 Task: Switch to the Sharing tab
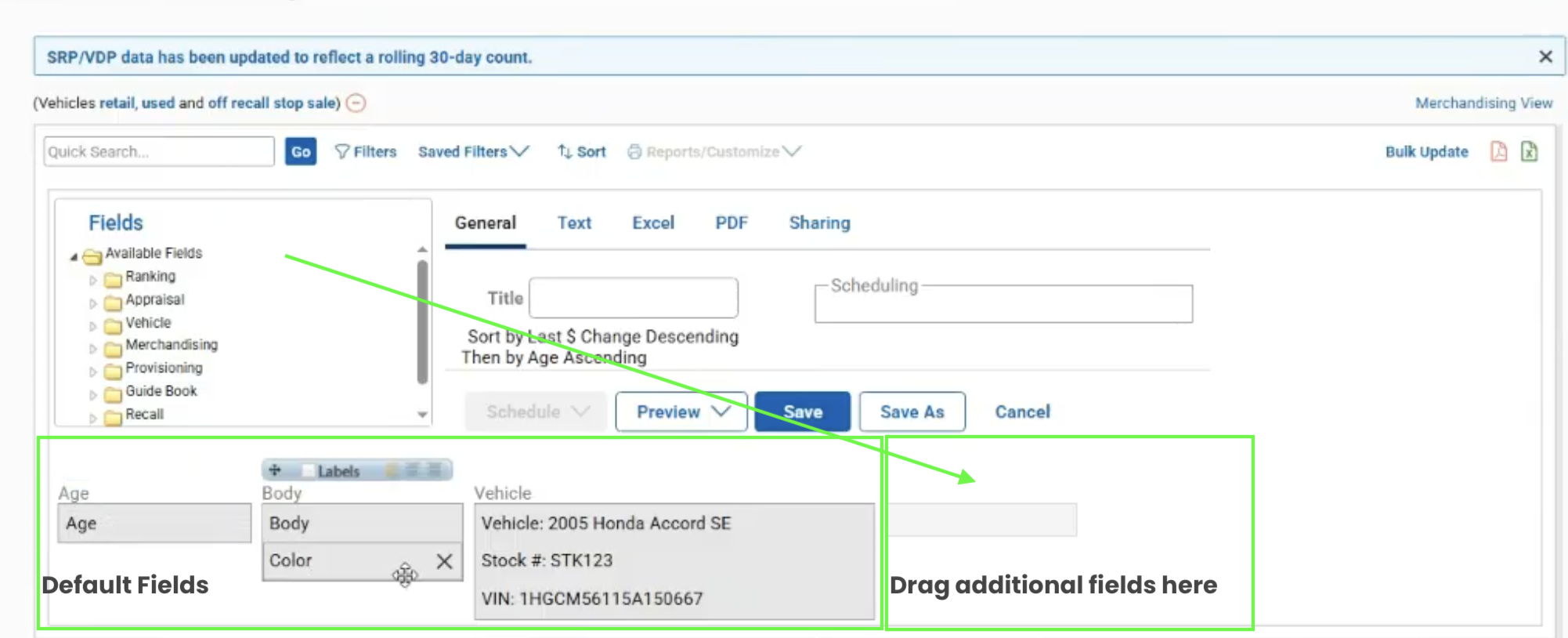(x=819, y=223)
